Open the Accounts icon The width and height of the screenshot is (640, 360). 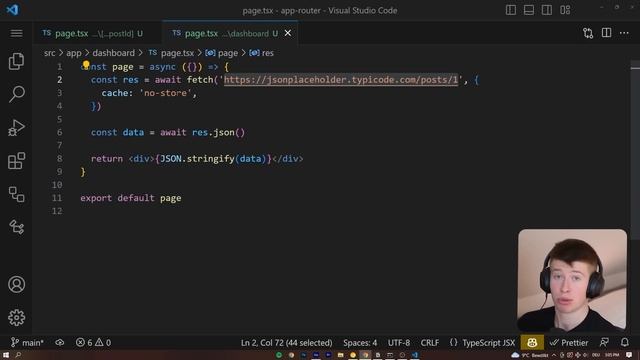pyautogui.click(x=16, y=284)
